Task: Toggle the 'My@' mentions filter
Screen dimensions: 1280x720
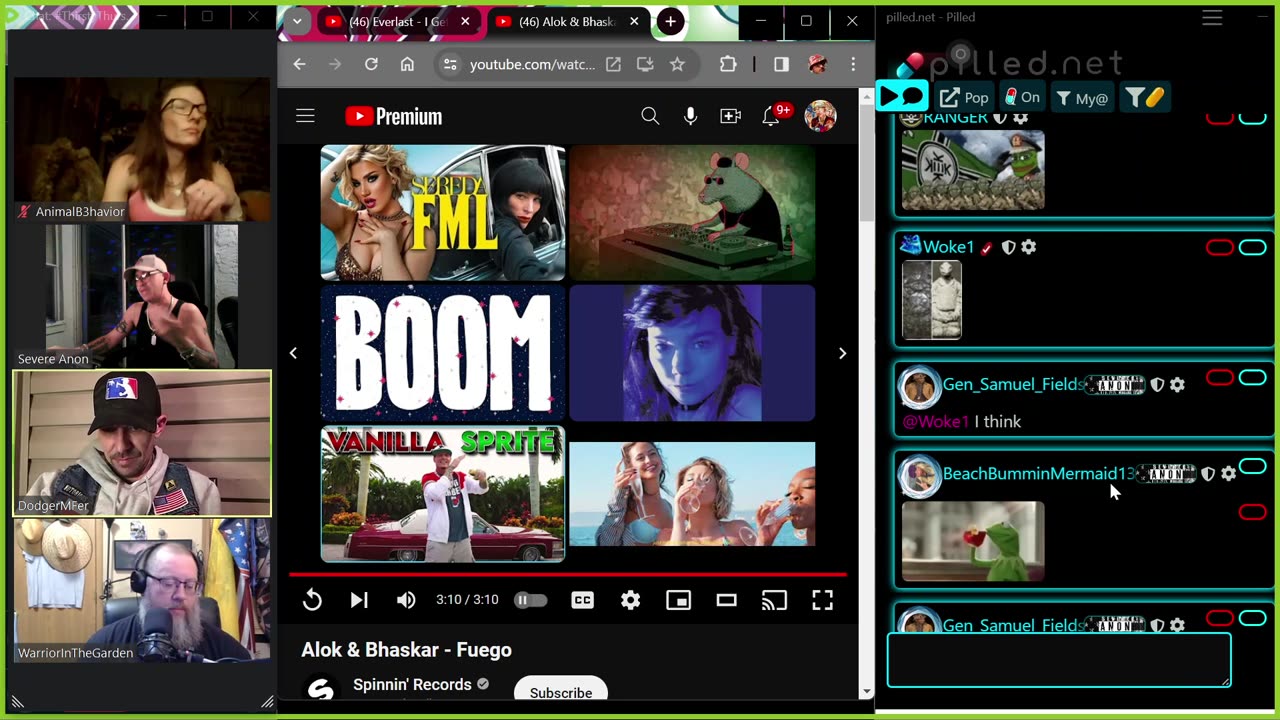Action: (x=1081, y=97)
